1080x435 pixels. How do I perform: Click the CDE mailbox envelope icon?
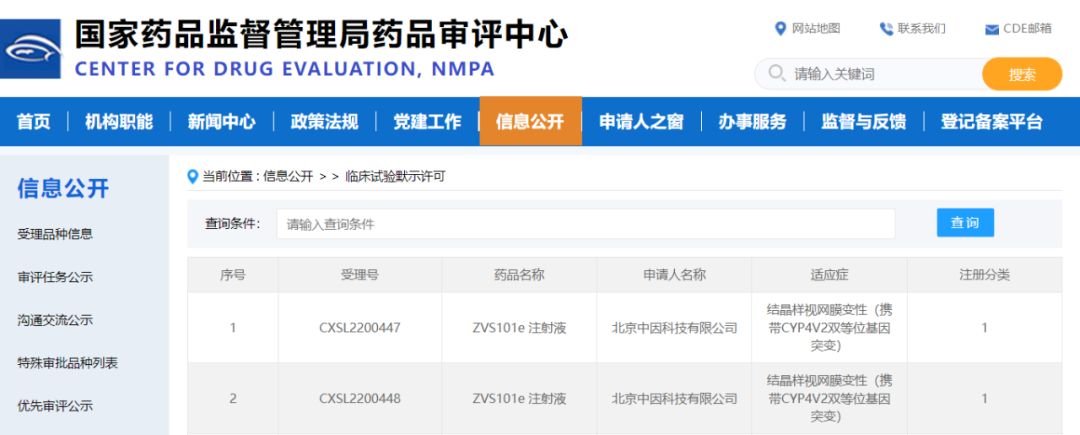coord(991,29)
